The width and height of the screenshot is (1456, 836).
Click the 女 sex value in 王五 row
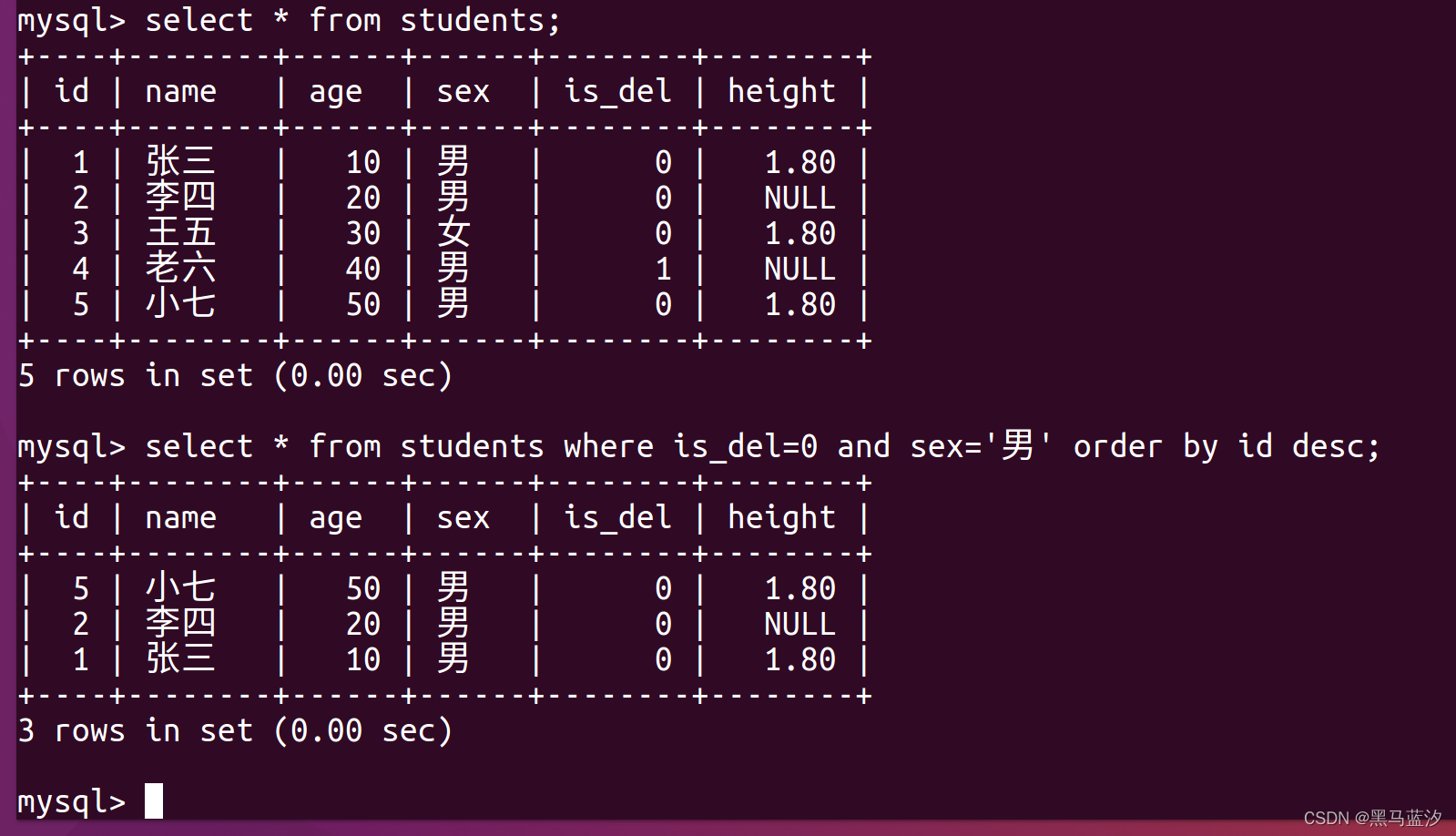453,233
